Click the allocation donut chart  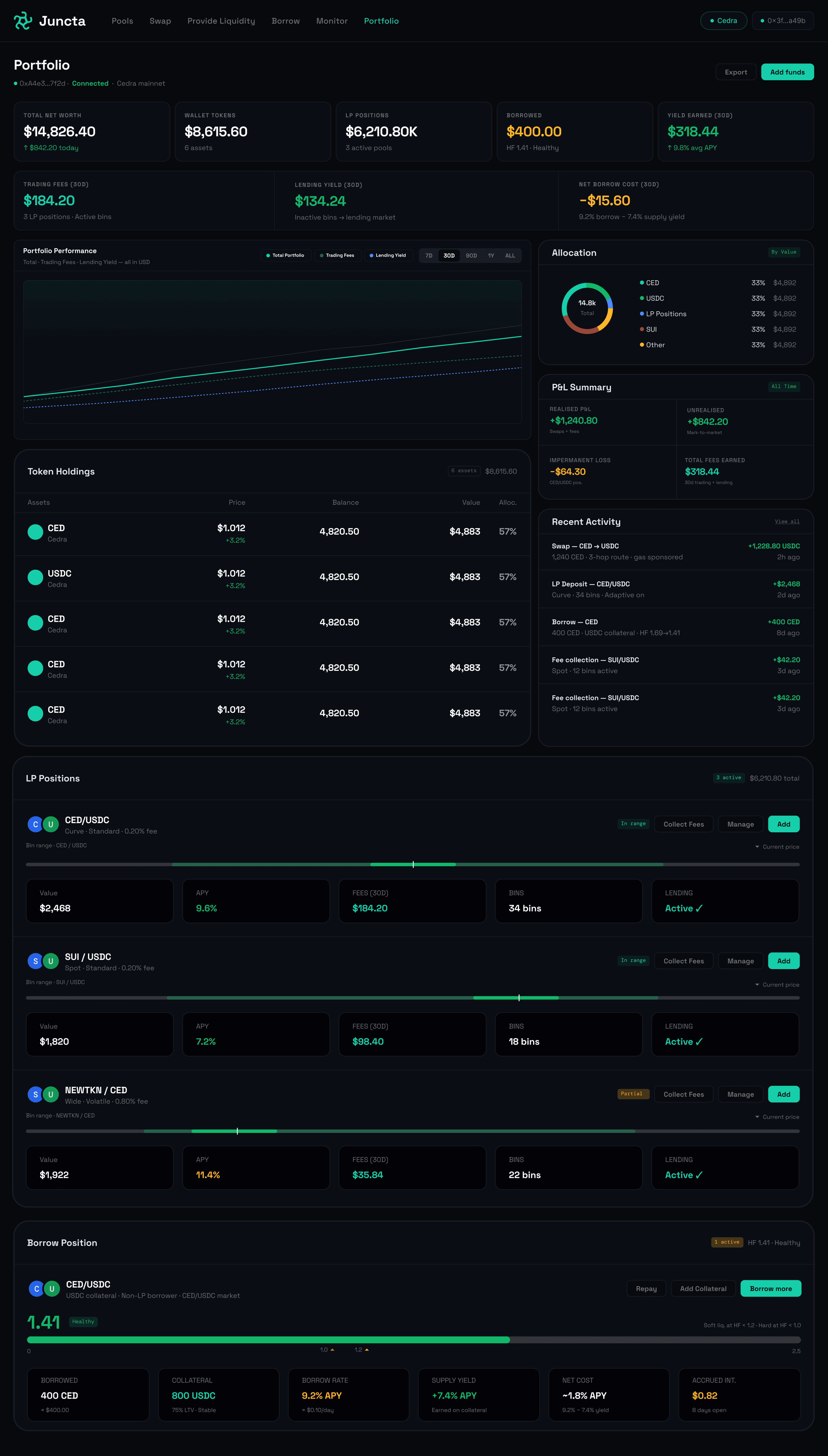click(x=587, y=308)
